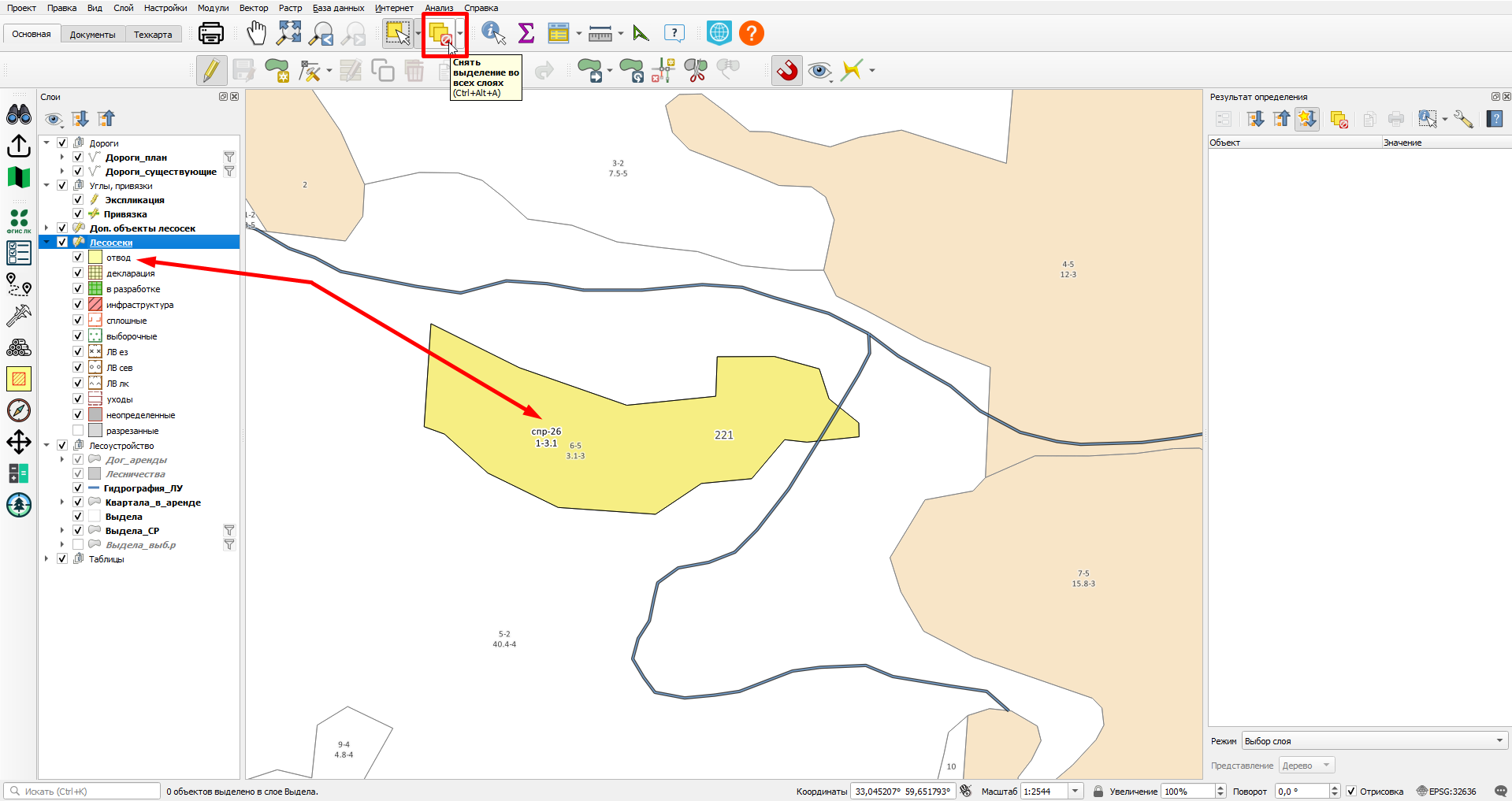Screen dimensions: 1512x801
Task: Open the binoculars search tool in sidebar
Action: tap(19, 115)
